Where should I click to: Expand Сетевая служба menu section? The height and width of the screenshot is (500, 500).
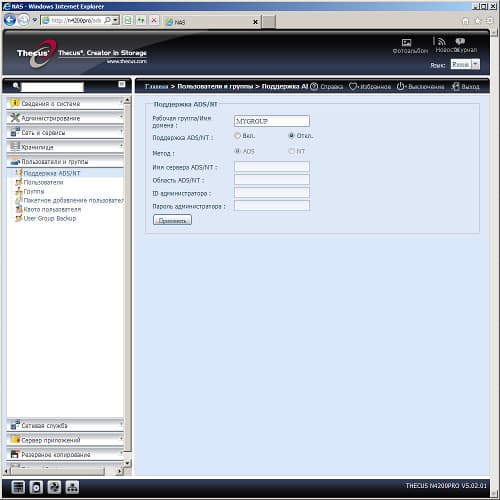click(65, 426)
